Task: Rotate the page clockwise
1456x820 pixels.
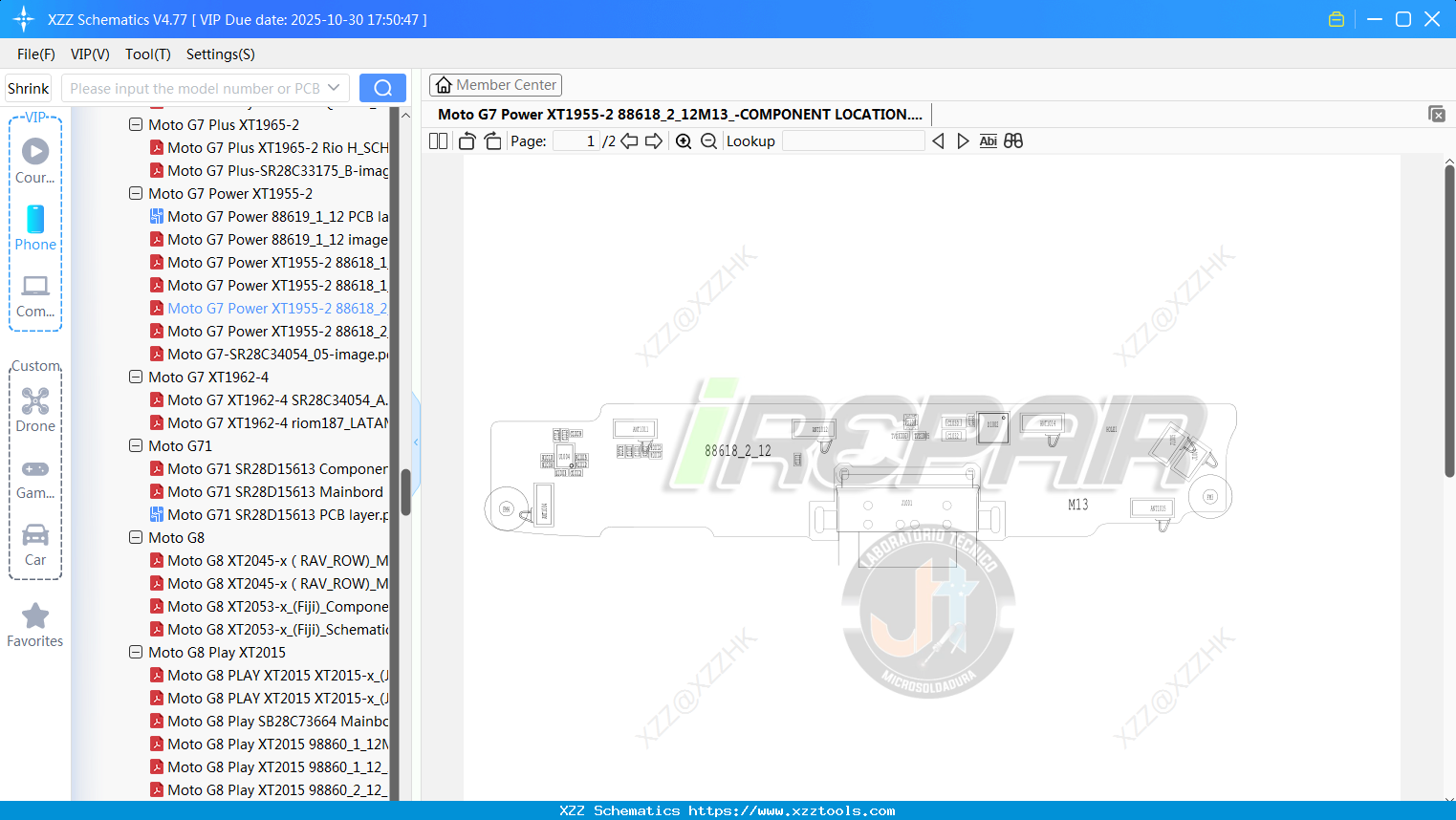Action: click(x=492, y=141)
